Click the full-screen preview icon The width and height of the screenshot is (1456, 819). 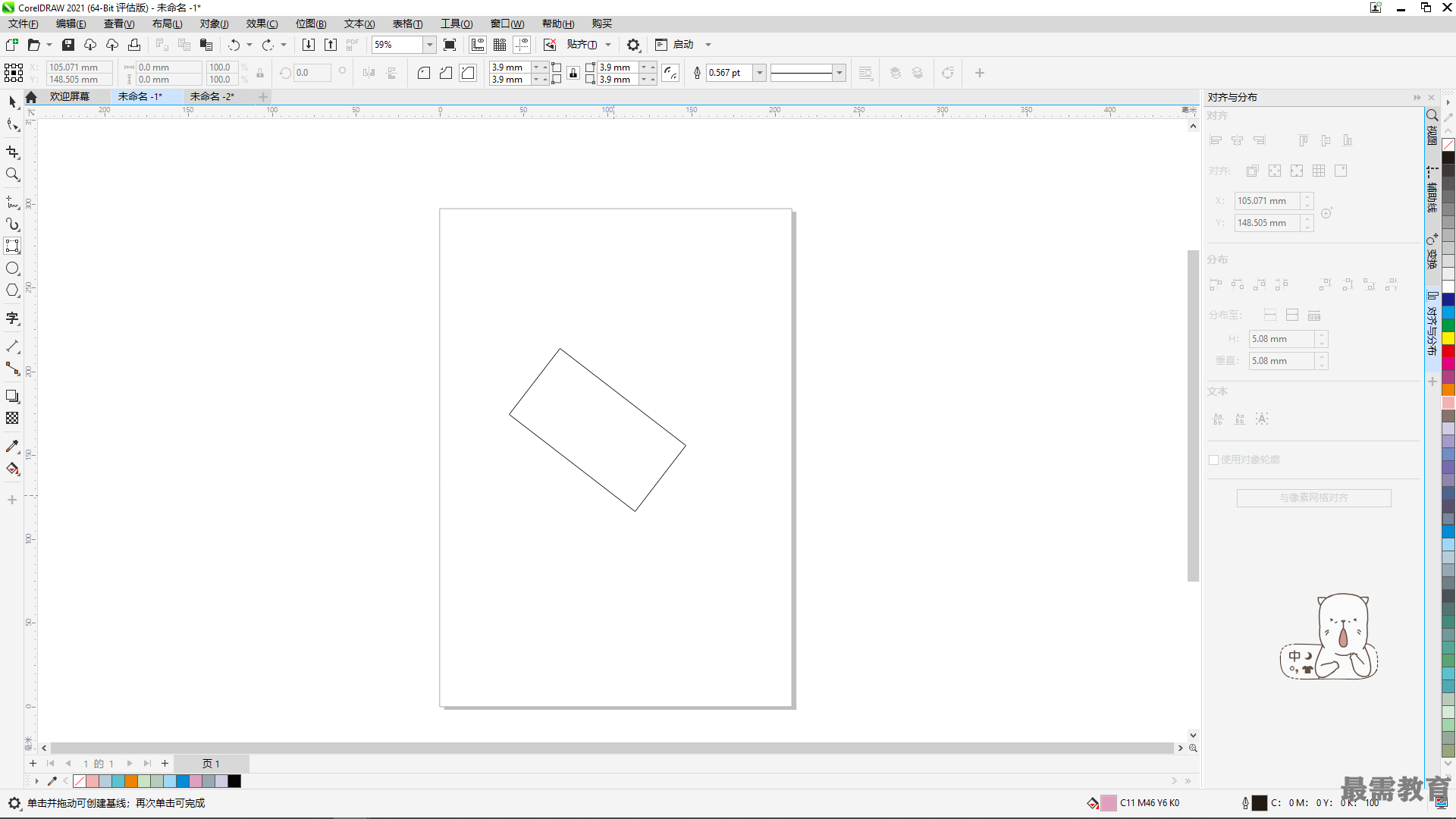point(450,45)
